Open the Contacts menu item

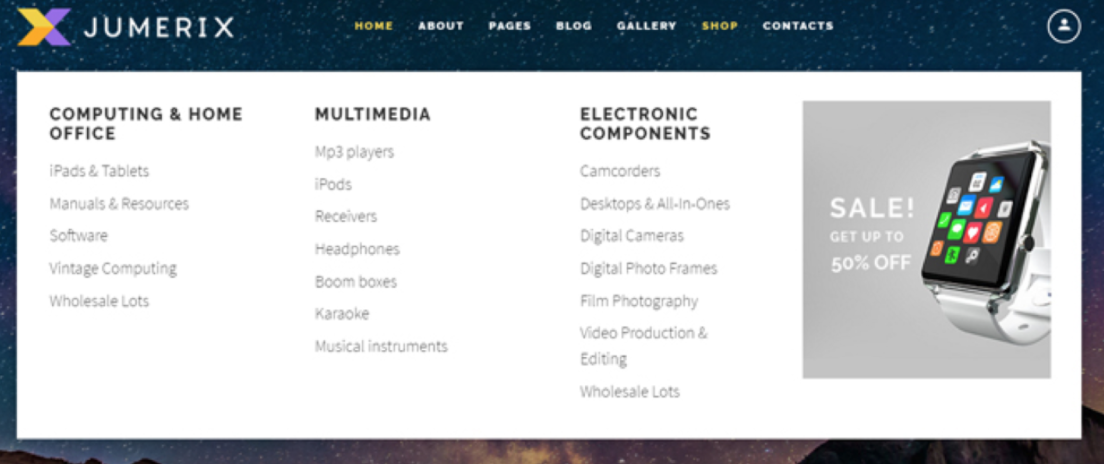pos(798,26)
